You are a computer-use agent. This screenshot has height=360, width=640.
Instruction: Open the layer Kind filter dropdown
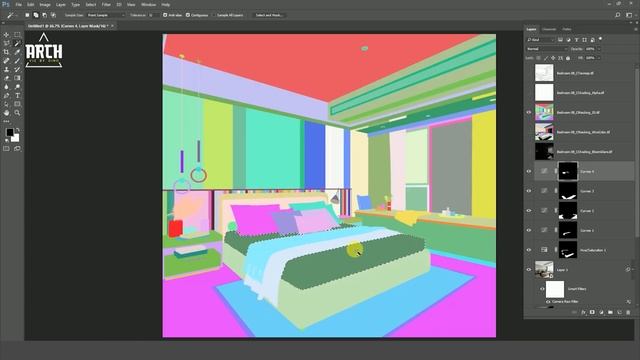coord(540,40)
